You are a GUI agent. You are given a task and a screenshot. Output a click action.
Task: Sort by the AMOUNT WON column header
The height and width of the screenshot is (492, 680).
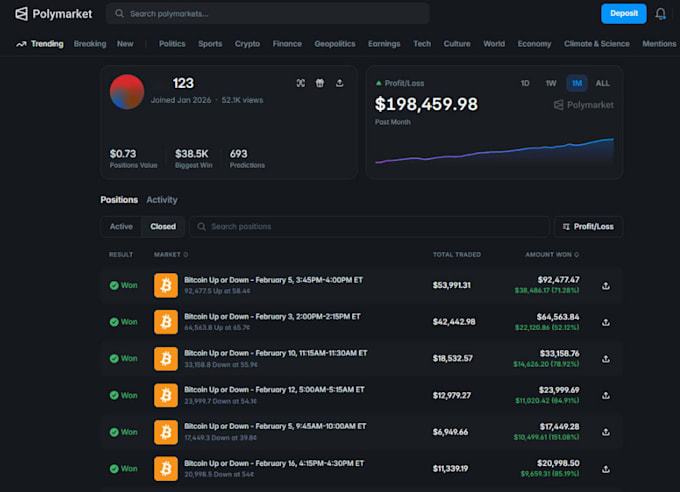[552, 255]
